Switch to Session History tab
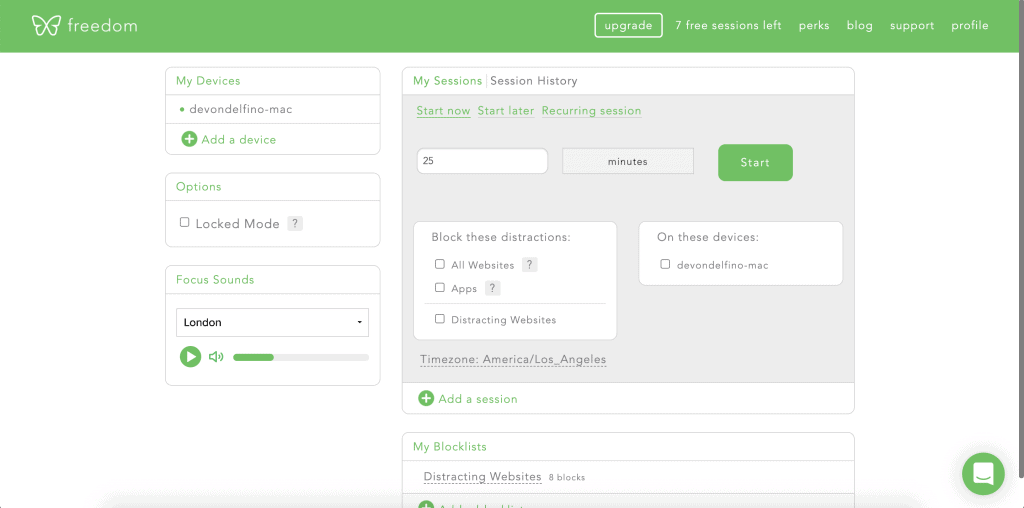1024x508 pixels. click(x=534, y=81)
